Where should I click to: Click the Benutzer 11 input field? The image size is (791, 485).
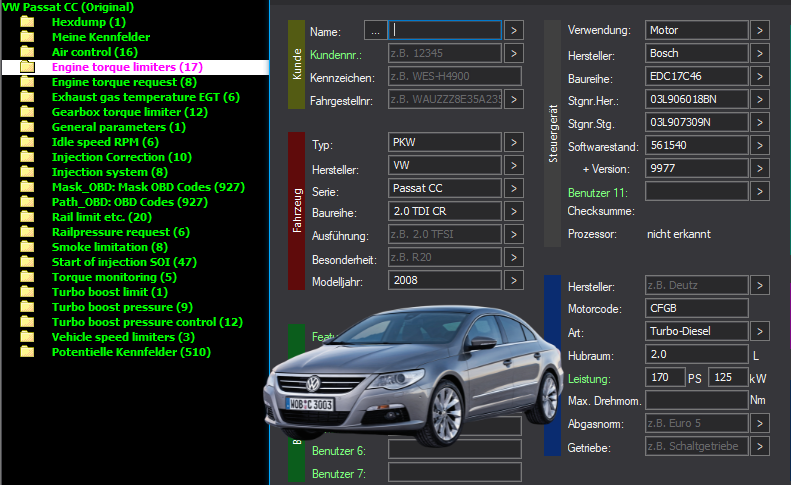[697, 191]
